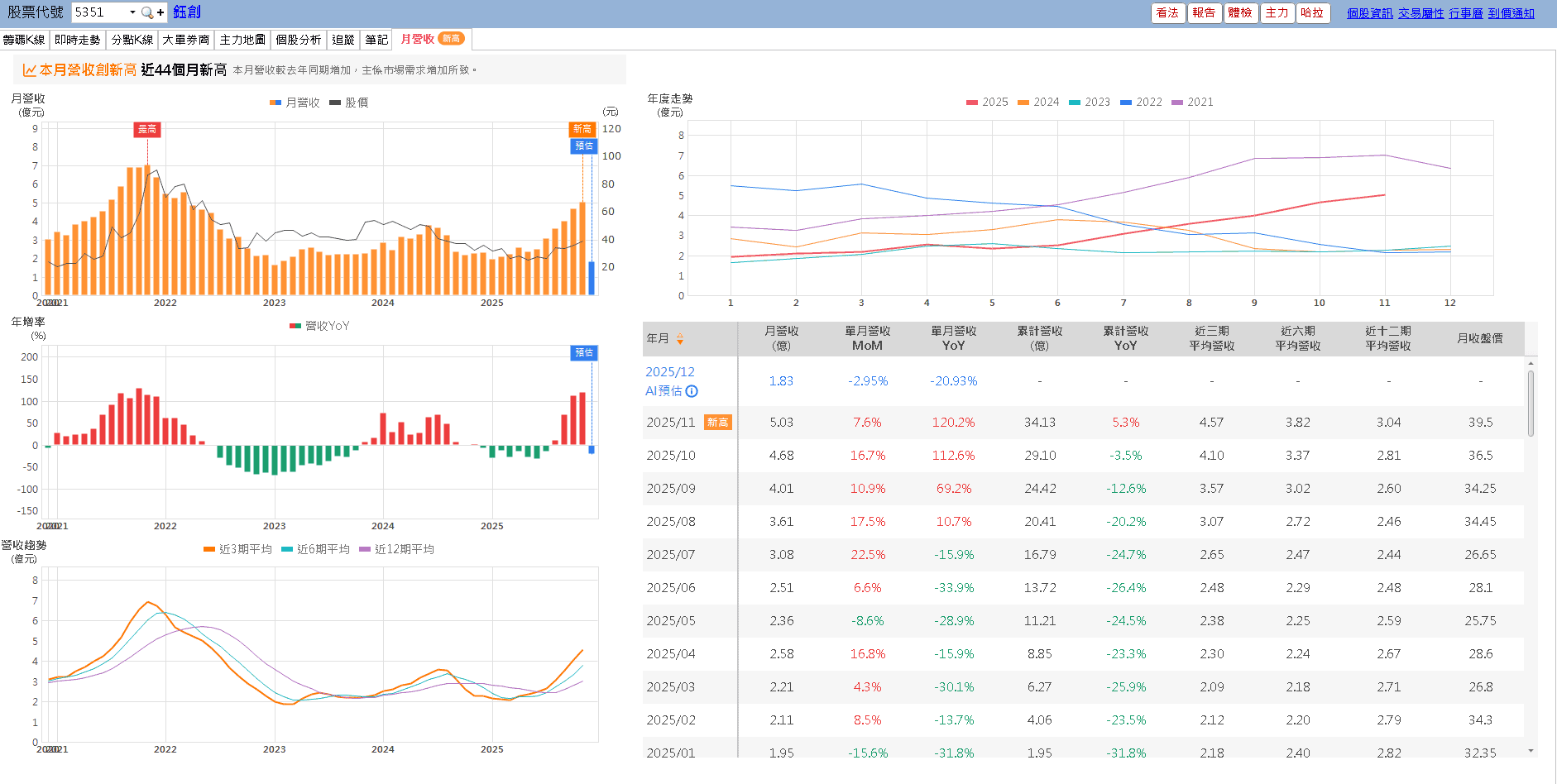Click the plus icon next to search

tap(160, 12)
